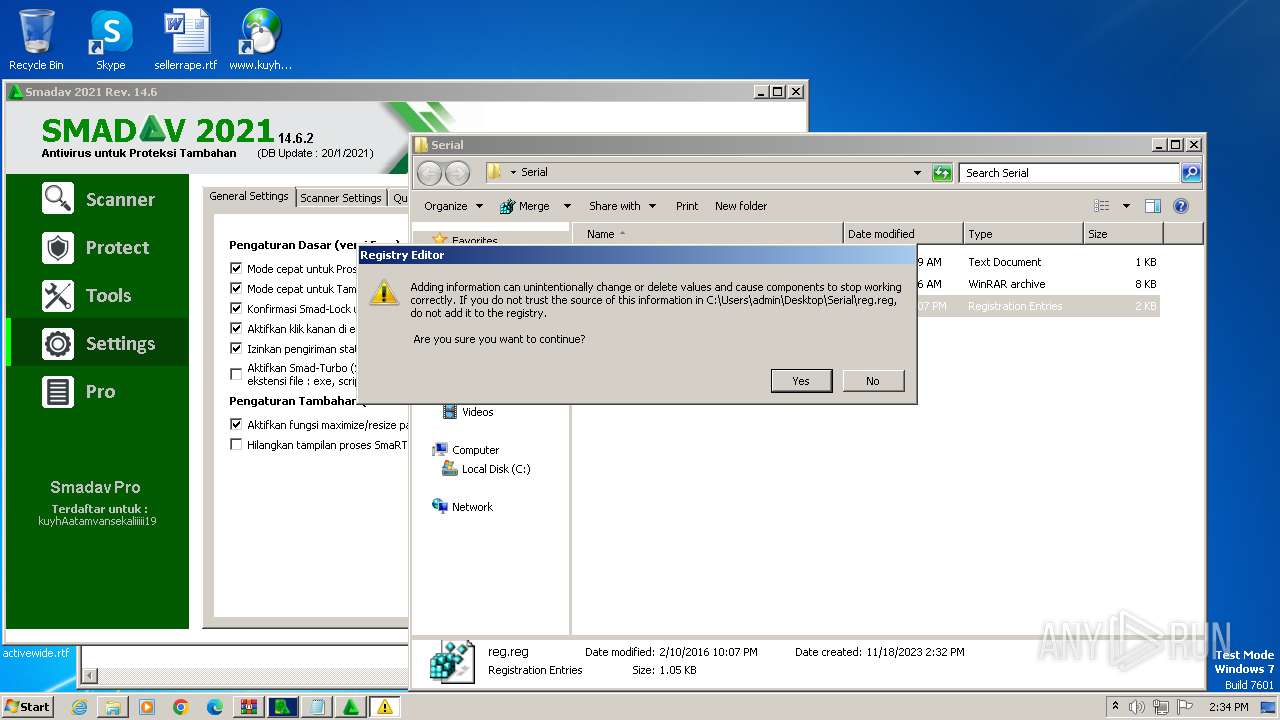Open sellerrape.rtf desktop document
The width and height of the screenshot is (1280, 720).
pyautogui.click(x=186, y=40)
